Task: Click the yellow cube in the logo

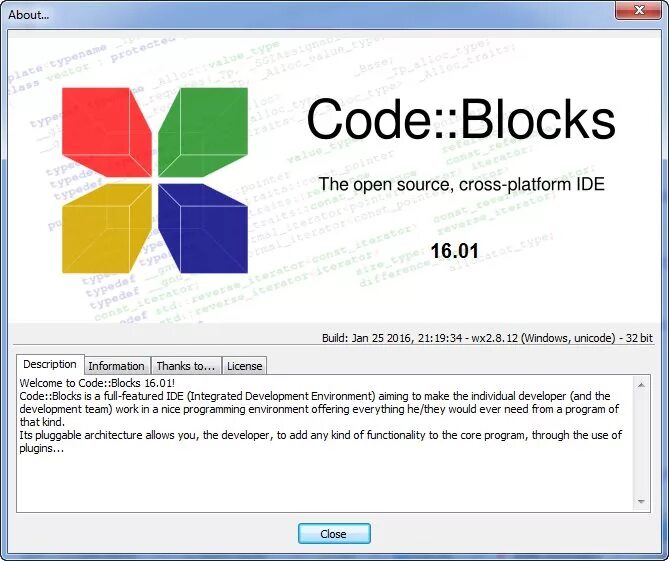Action: pyautogui.click(x=107, y=228)
